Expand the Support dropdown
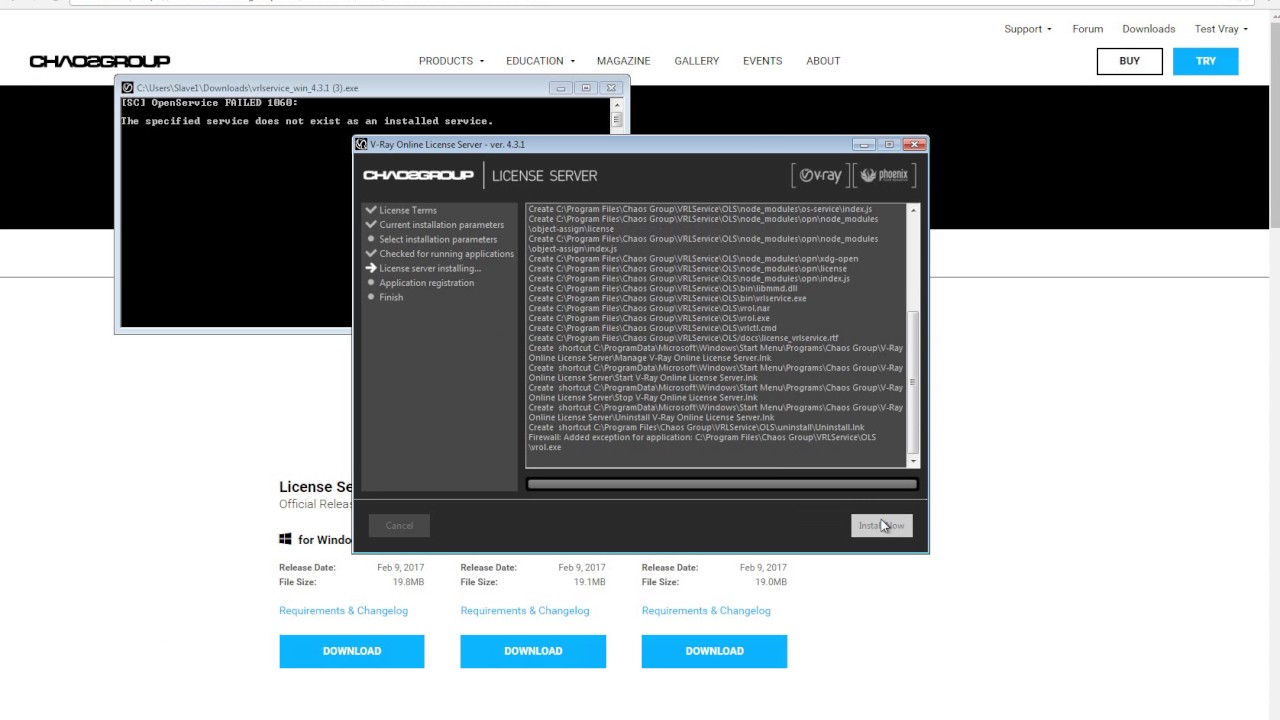Screen dimensions: 1280x720 (1027, 29)
